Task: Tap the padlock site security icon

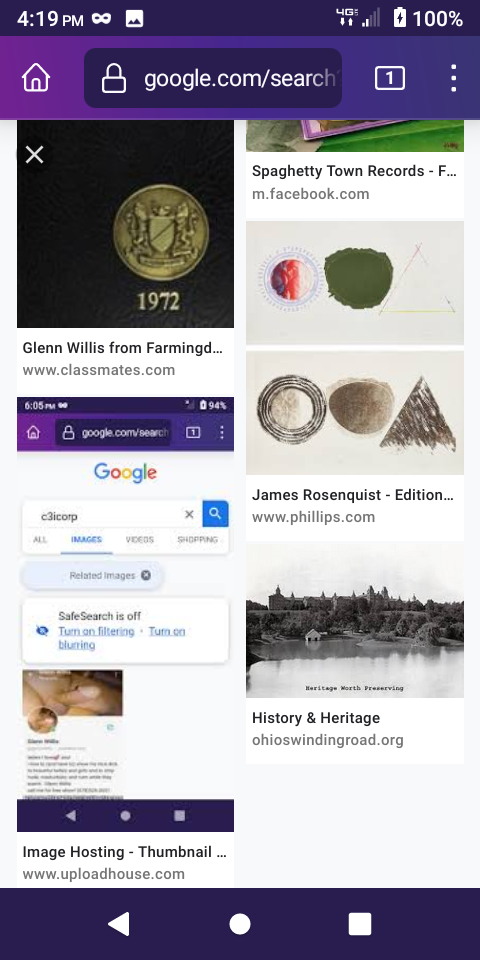Action: [114, 78]
